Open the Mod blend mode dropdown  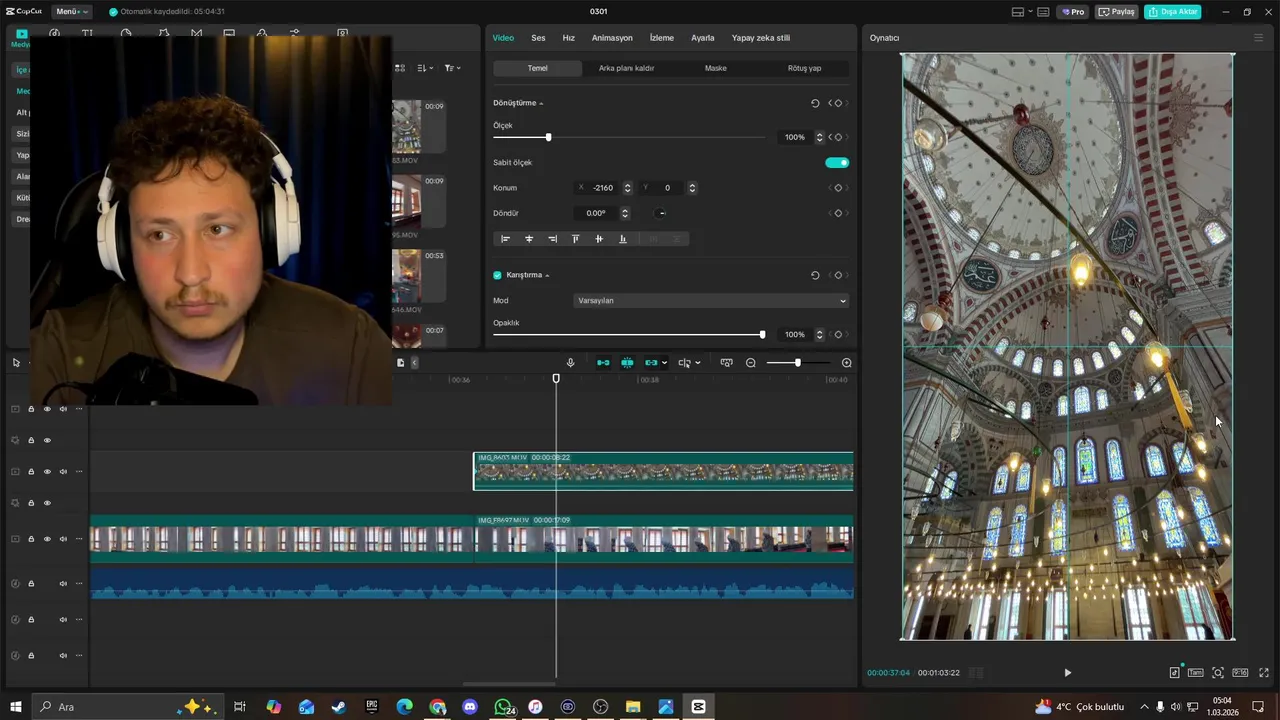711,300
